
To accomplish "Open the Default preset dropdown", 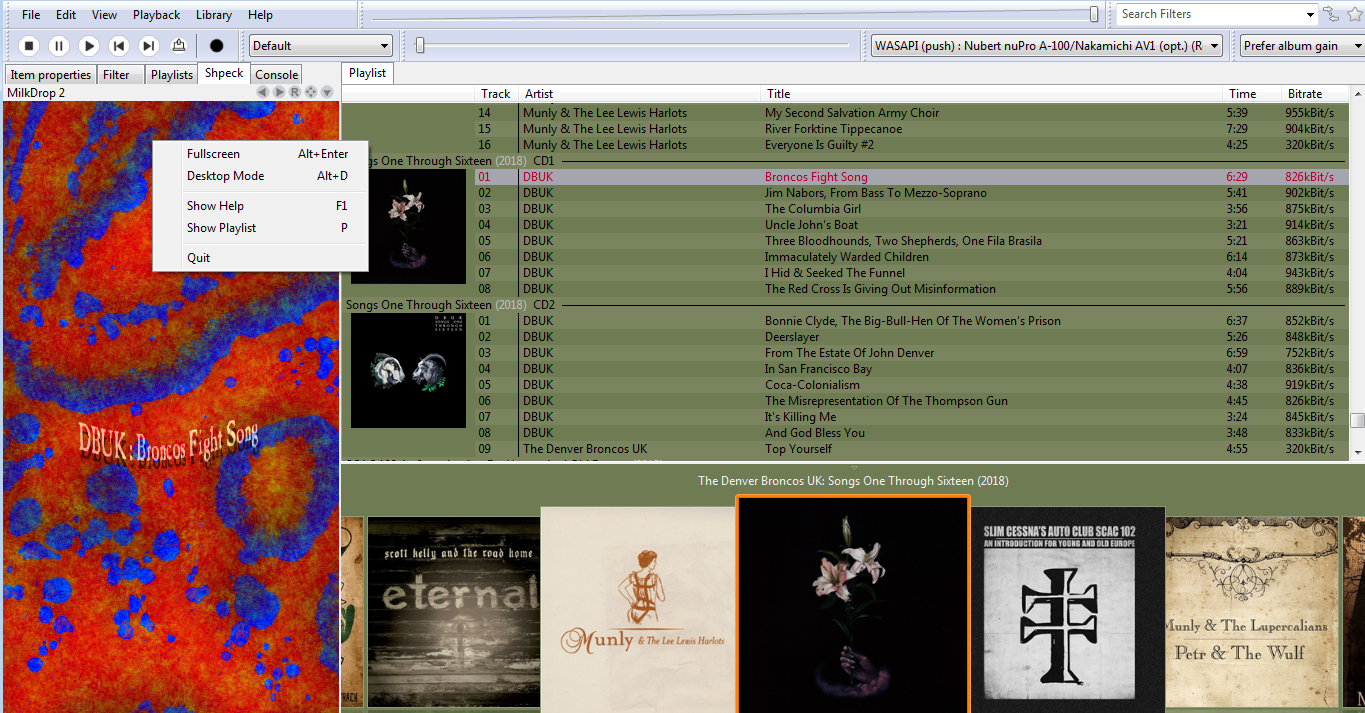I will (x=320, y=45).
